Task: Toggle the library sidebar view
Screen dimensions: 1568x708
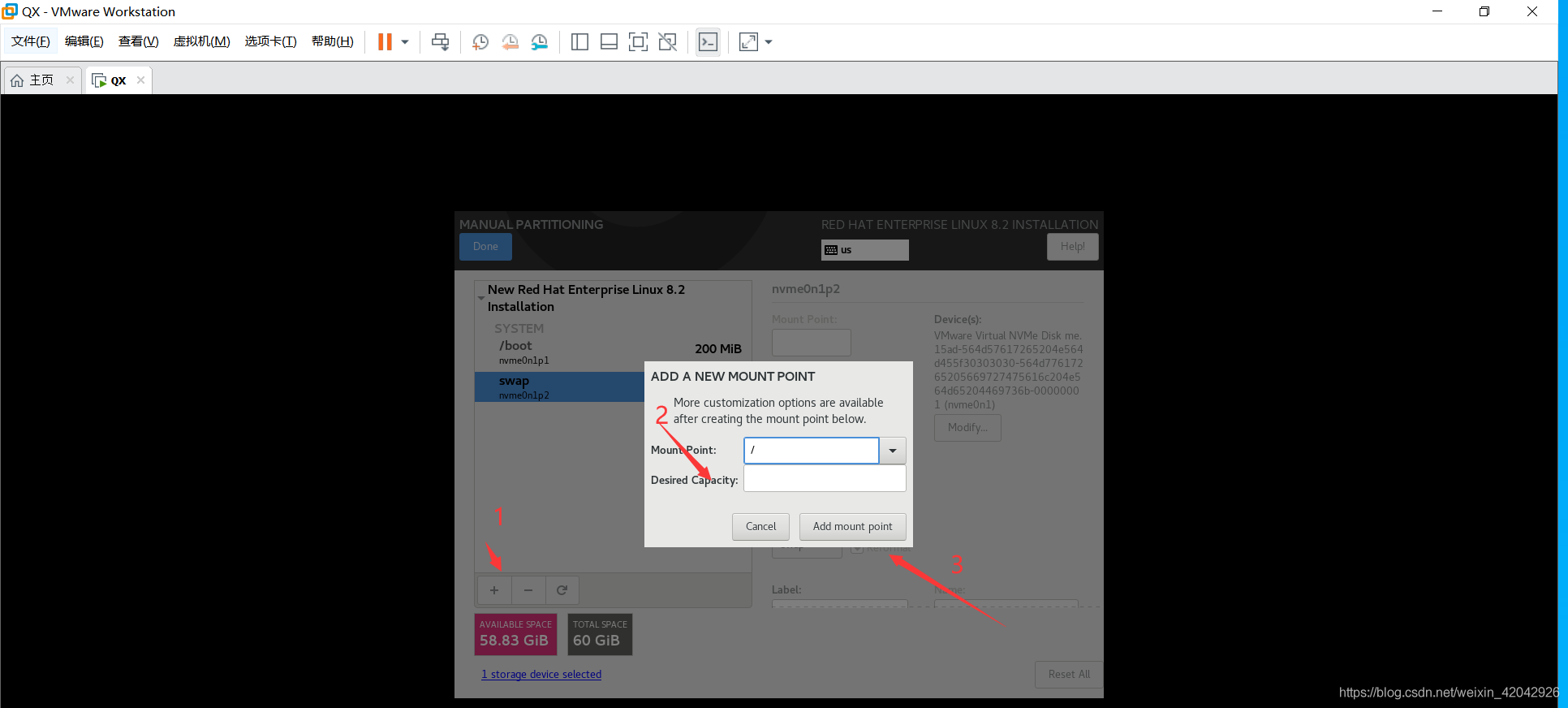Action: click(579, 42)
